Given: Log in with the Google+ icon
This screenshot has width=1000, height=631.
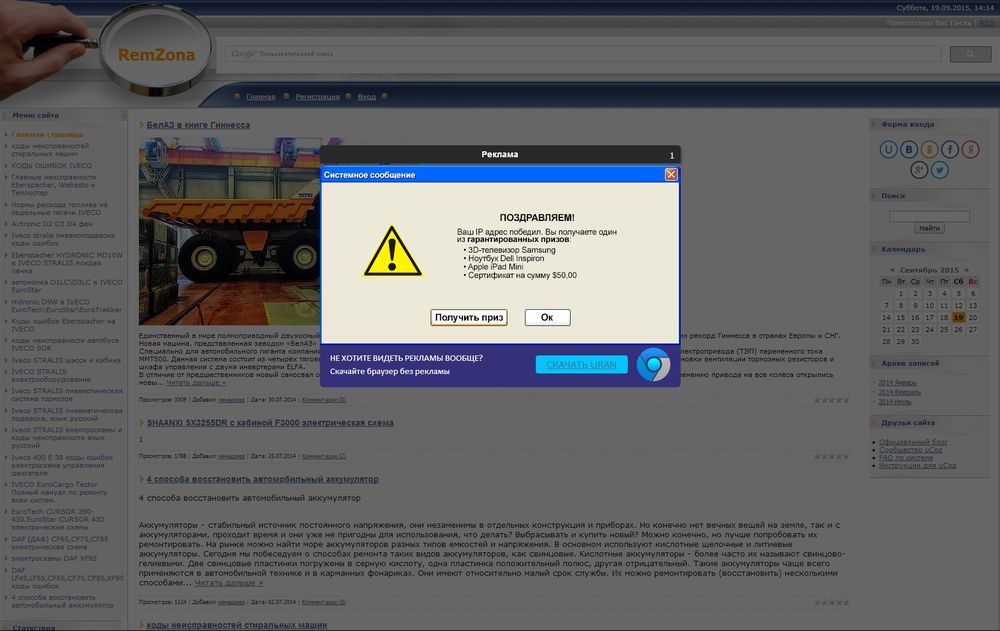Looking at the screenshot, I should pyautogui.click(x=919, y=170).
